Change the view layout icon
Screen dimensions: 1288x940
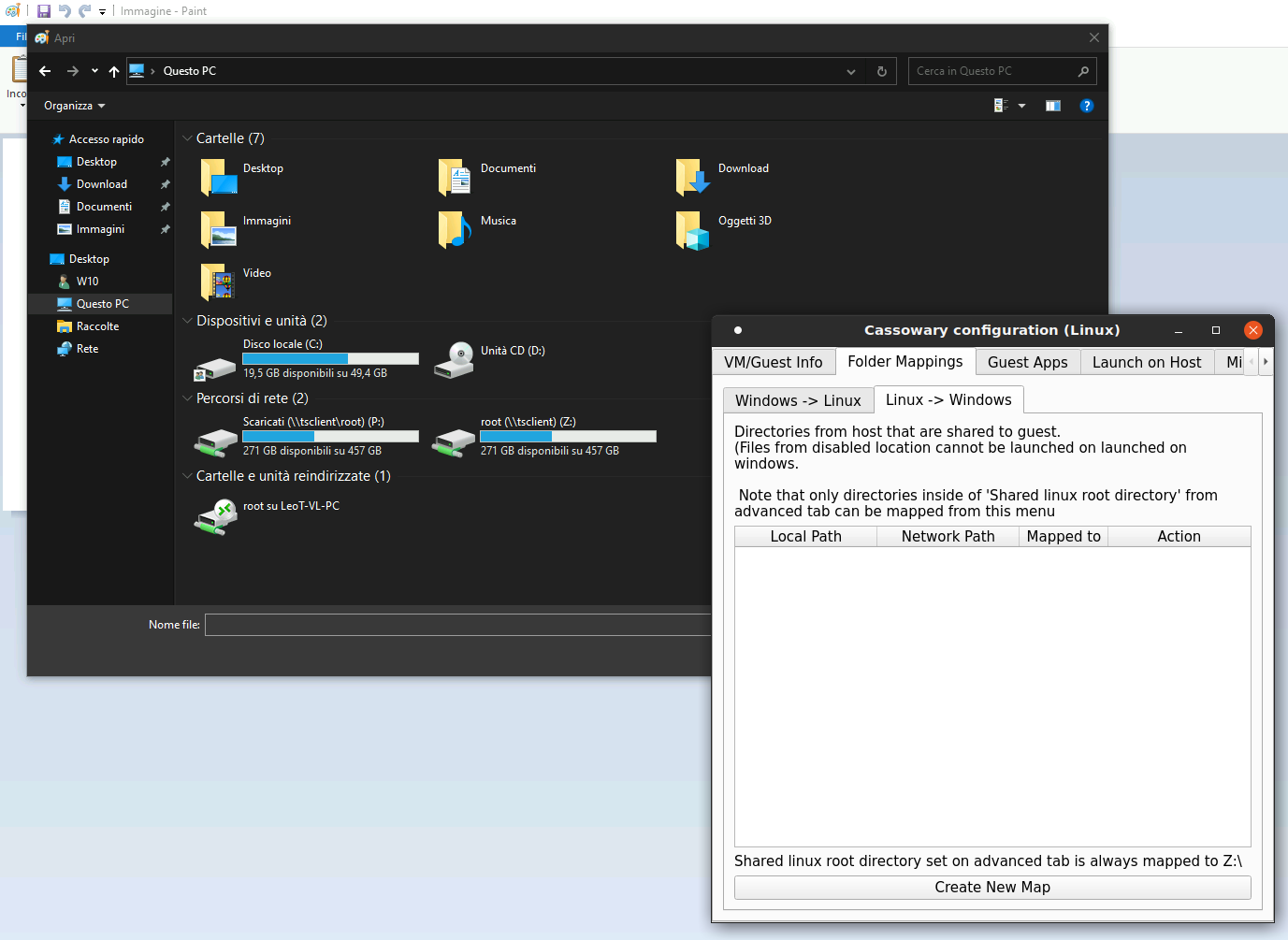tap(1001, 106)
